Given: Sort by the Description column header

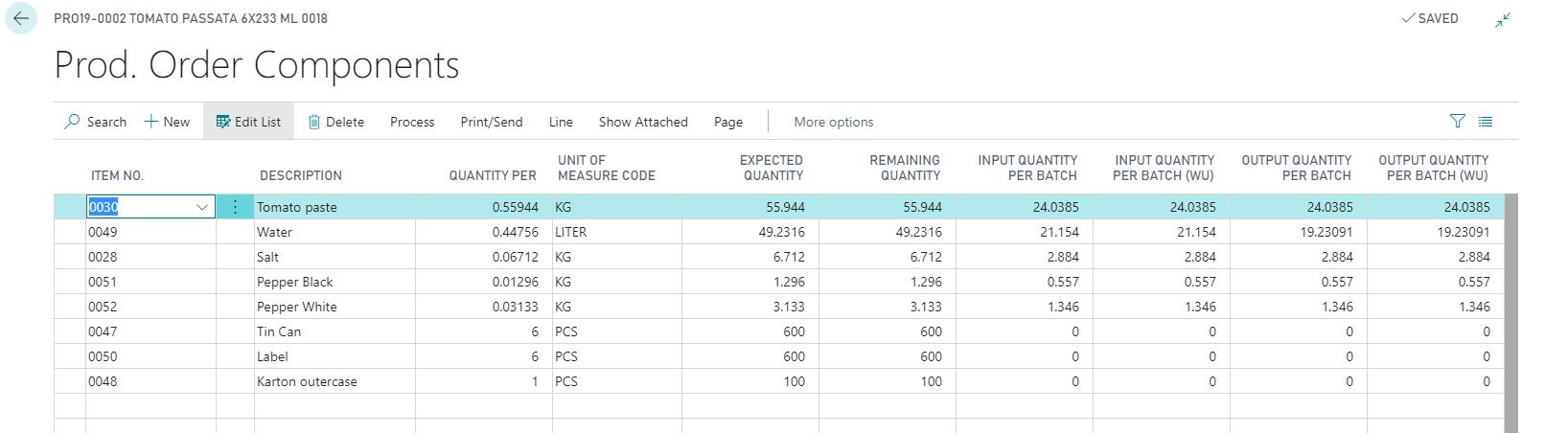Looking at the screenshot, I should 301,175.
